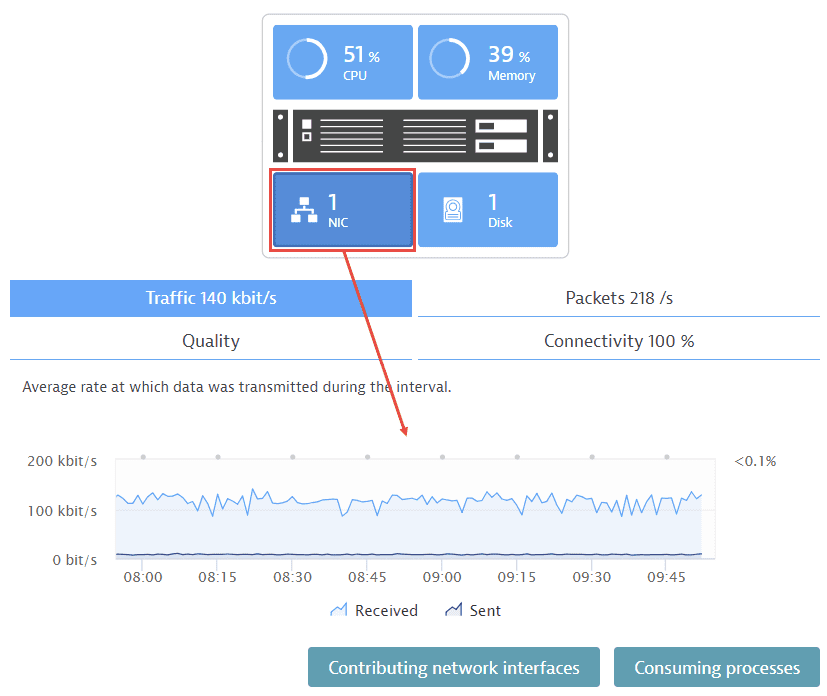
Task: Switch to the Quality tab
Action: (x=211, y=341)
